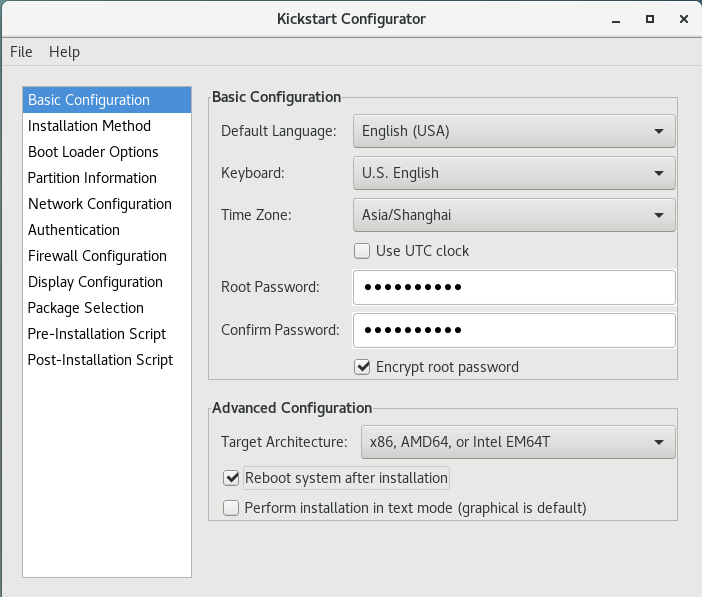The image size is (702, 597).
Task: Uncheck Encrypt root password
Action: coord(362,367)
